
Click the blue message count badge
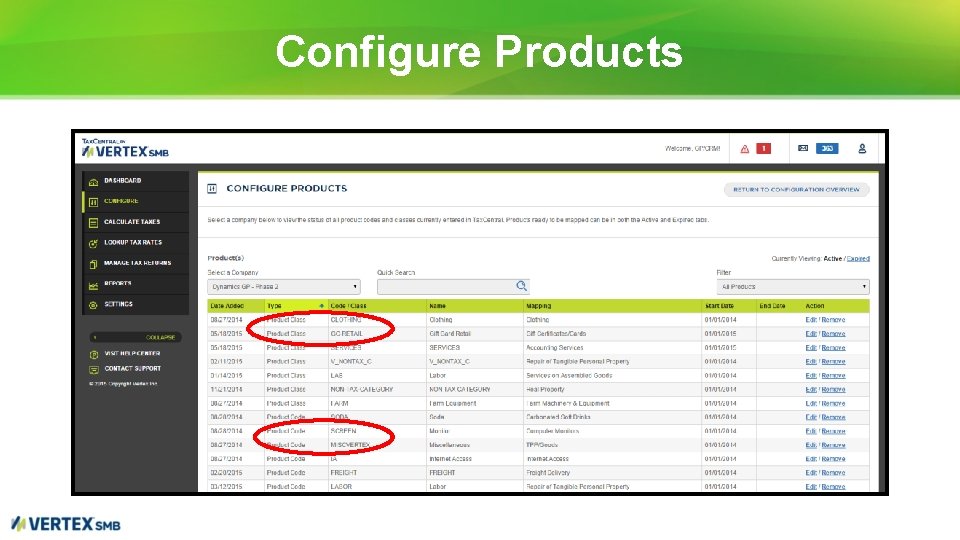pyautogui.click(x=827, y=149)
